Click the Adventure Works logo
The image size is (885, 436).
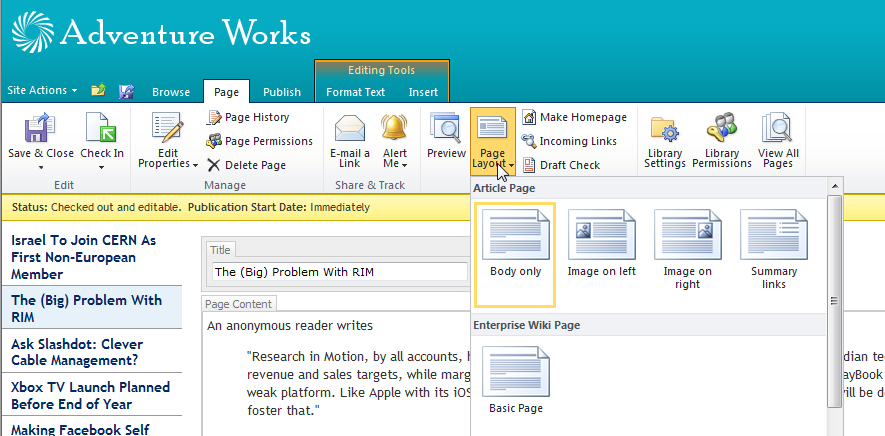pyautogui.click(x=33, y=32)
